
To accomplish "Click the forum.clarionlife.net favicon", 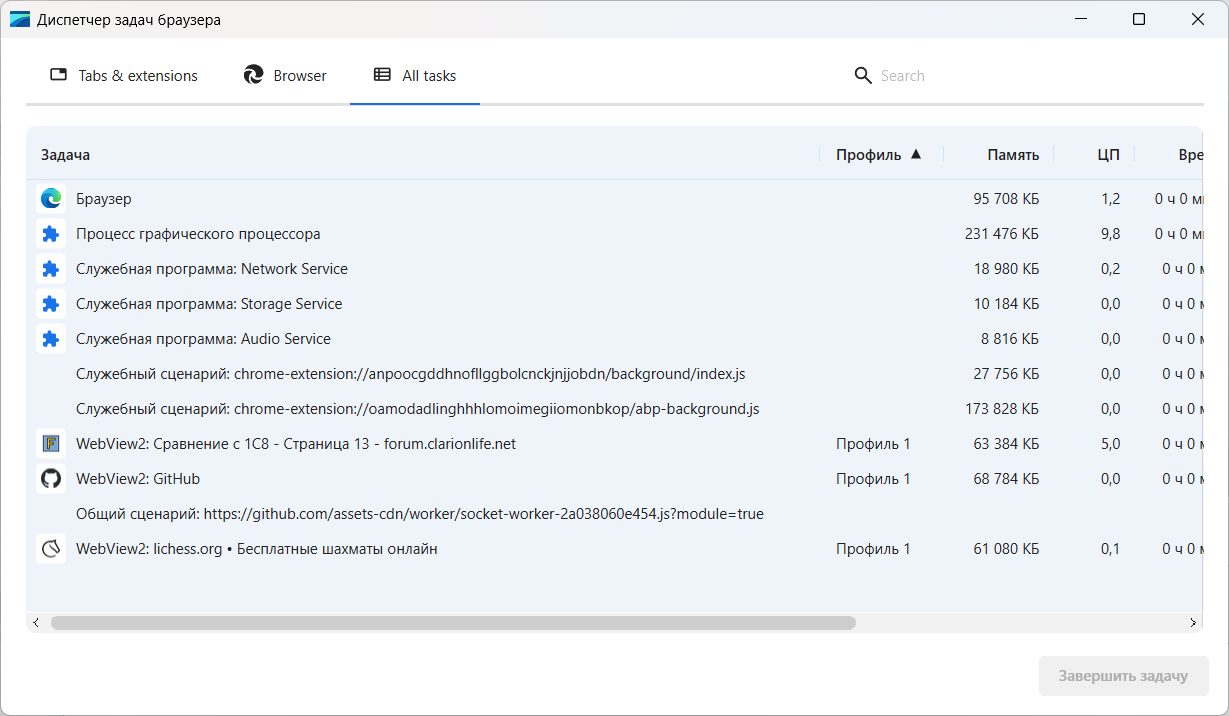I will [x=51, y=444].
